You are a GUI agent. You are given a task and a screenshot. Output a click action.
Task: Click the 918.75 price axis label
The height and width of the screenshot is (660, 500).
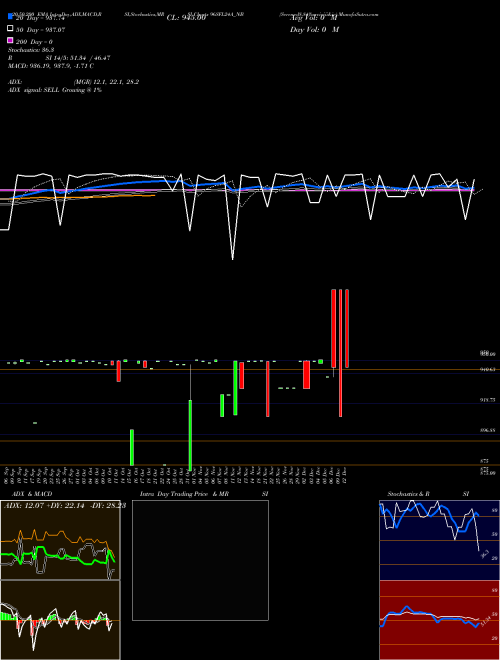click(488, 400)
